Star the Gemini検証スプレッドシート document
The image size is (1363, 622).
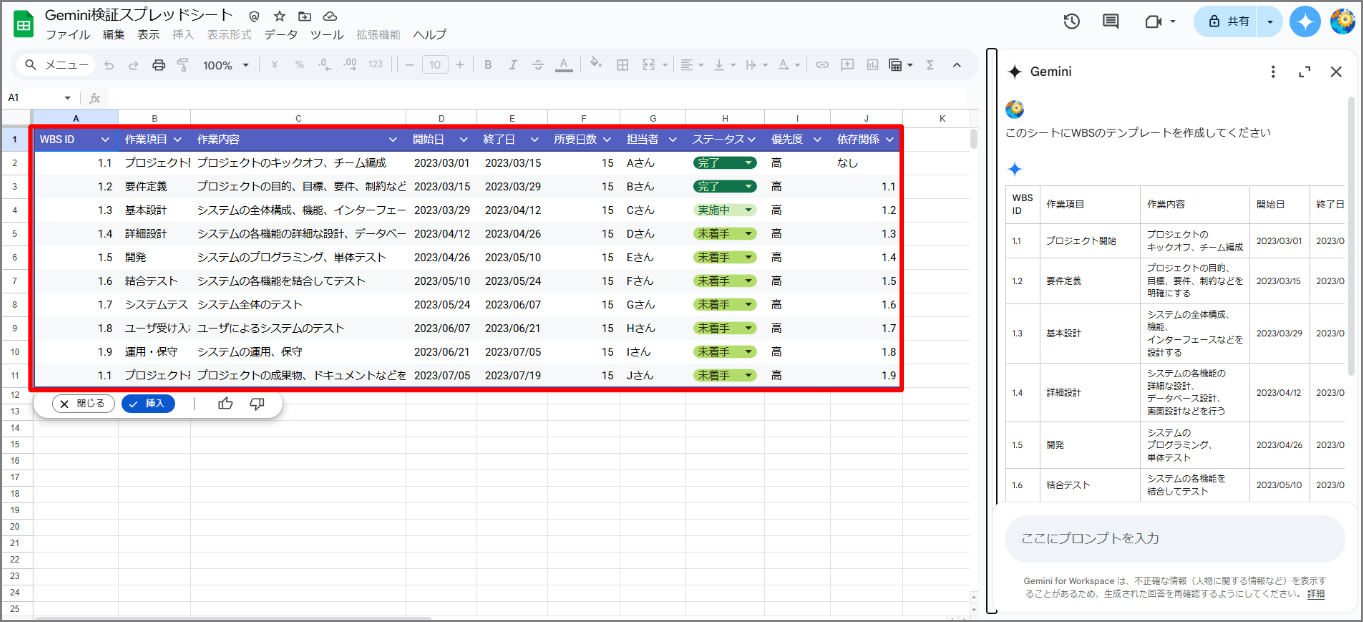point(279,17)
